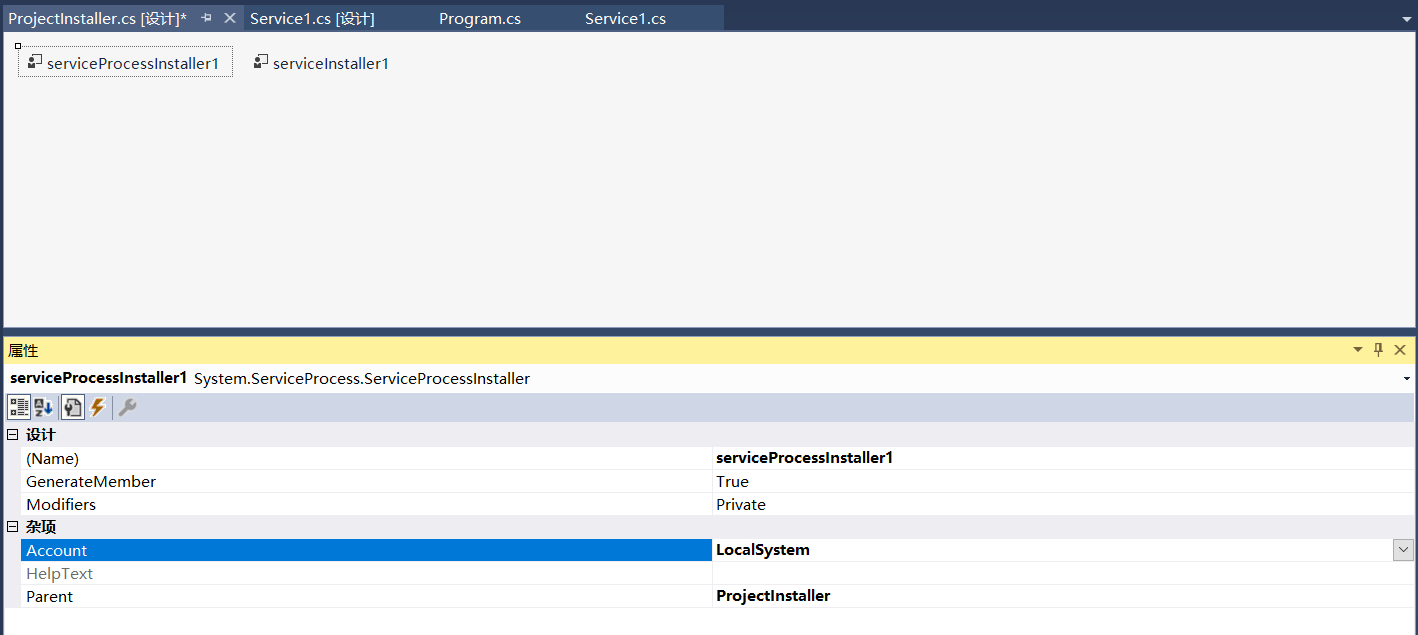1418x635 pixels.
Task: Close the Properties panel
Action: coord(1400,350)
